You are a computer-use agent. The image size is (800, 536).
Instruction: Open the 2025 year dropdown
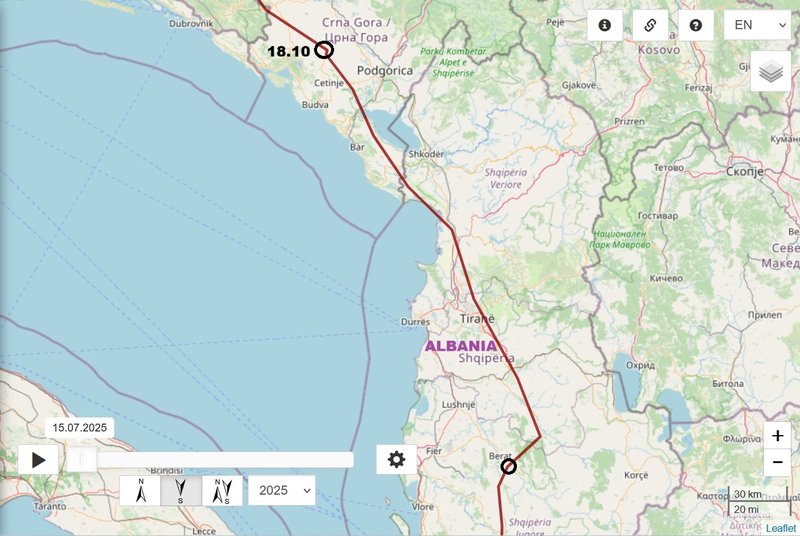point(282,491)
